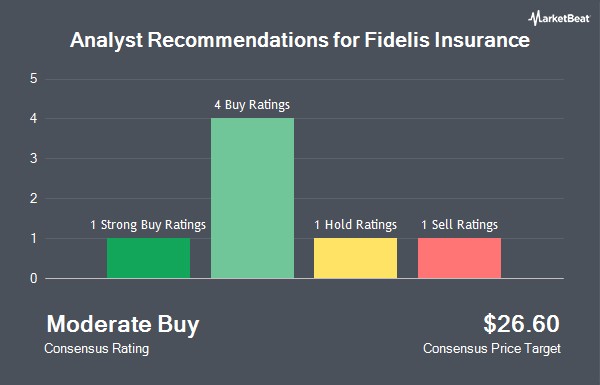Click the $26.60 price target value

tap(521, 324)
